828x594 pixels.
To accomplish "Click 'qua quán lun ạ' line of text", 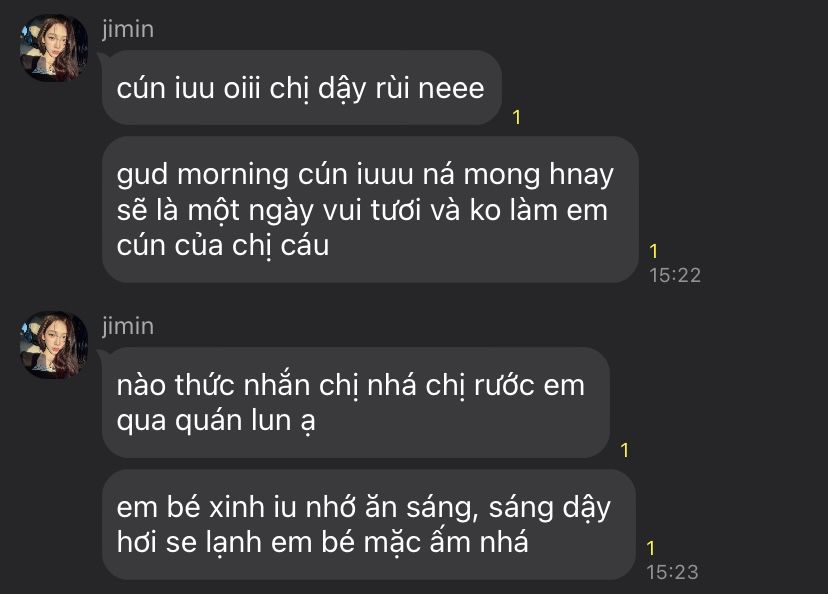I will 216,421.
